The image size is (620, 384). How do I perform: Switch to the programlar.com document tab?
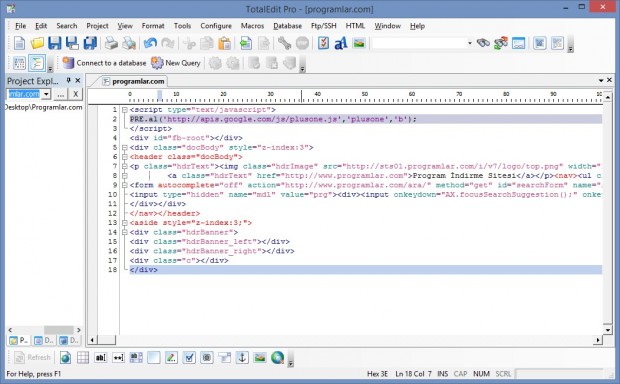[x=133, y=81]
